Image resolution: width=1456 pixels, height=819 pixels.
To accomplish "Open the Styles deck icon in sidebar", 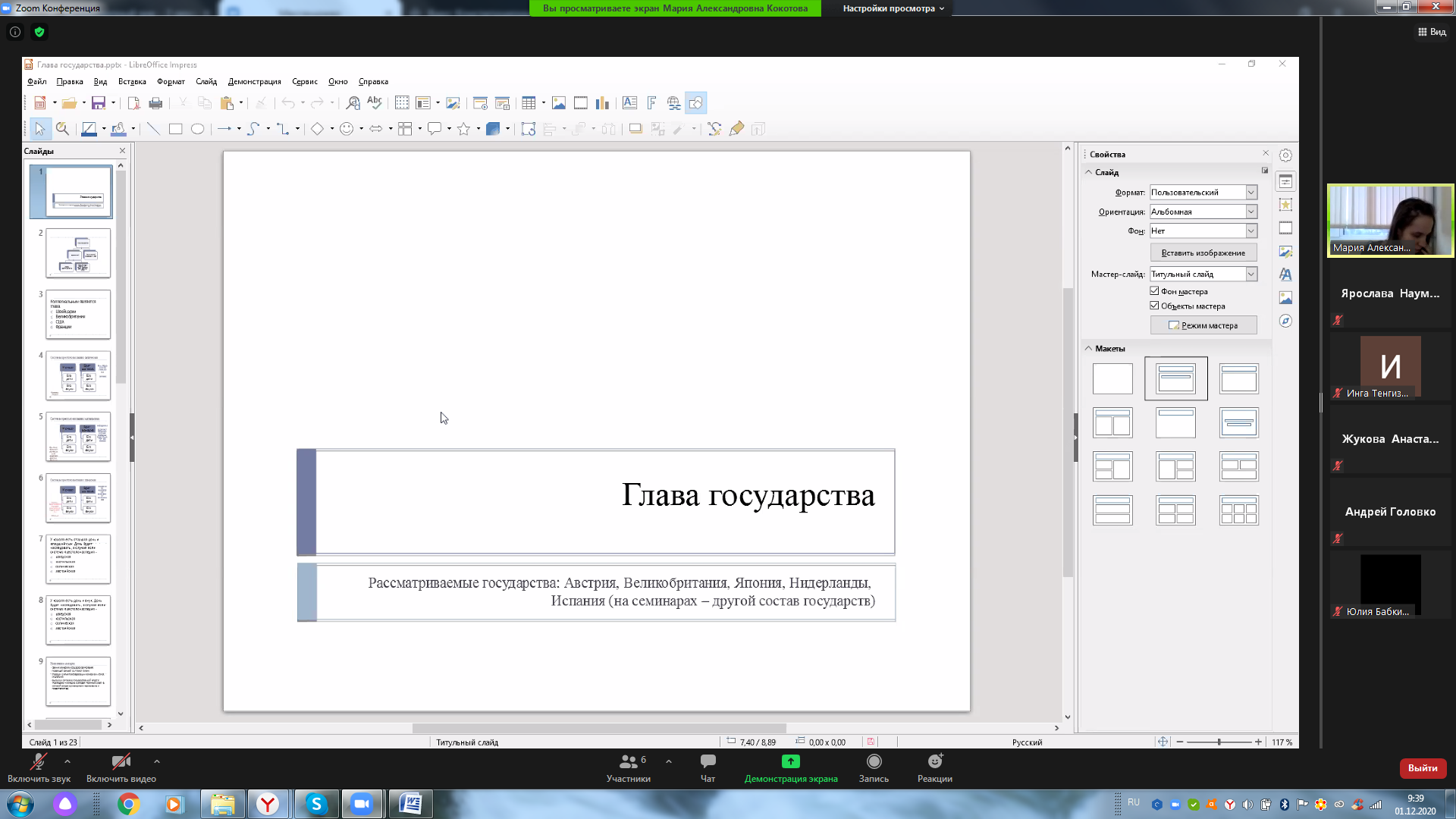I will (x=1285, y=275).
